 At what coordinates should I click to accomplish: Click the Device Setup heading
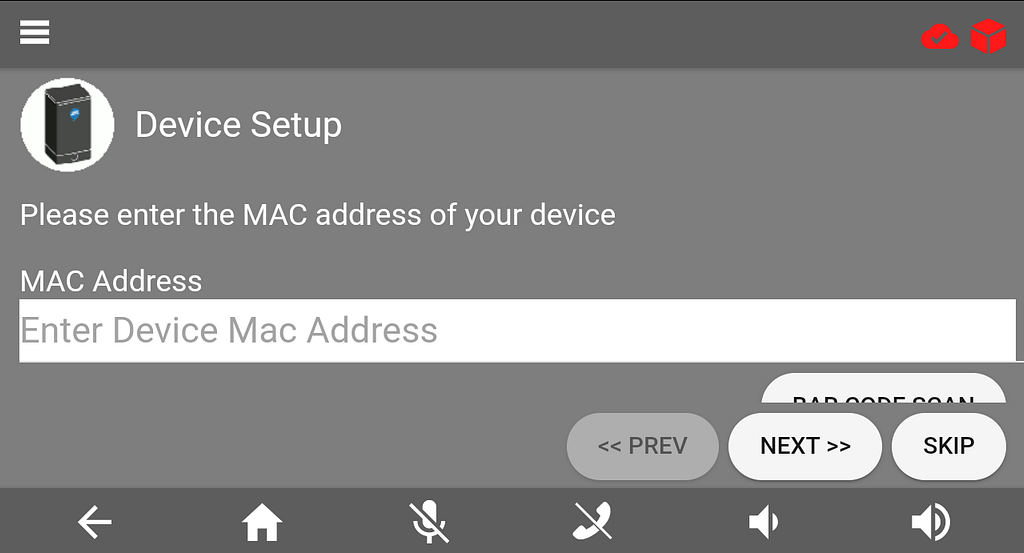238,125
